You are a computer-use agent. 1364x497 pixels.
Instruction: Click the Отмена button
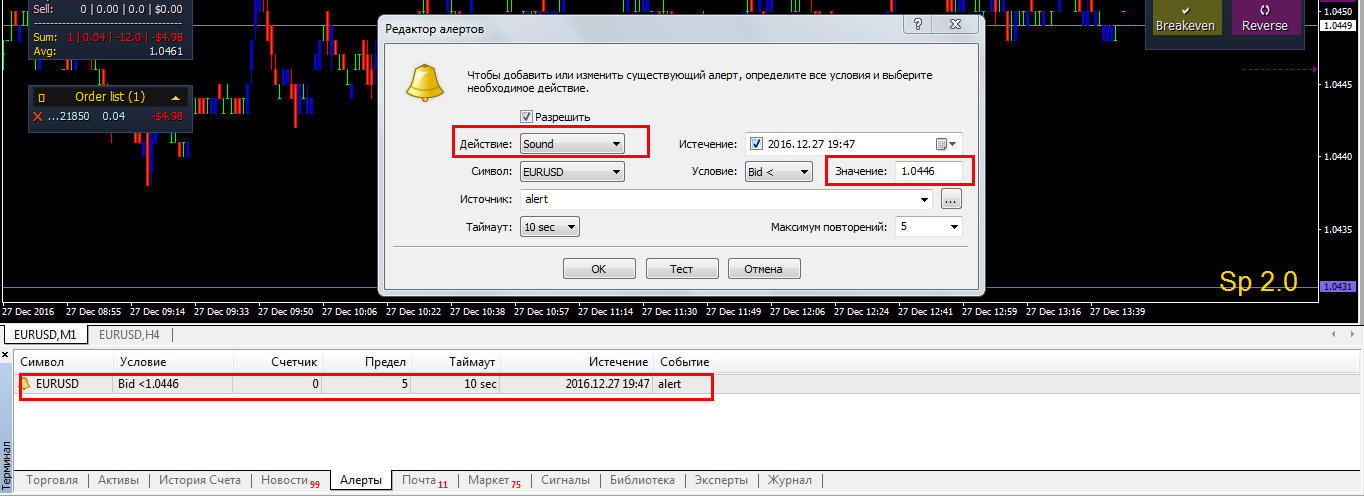click(x=765, y=269)
